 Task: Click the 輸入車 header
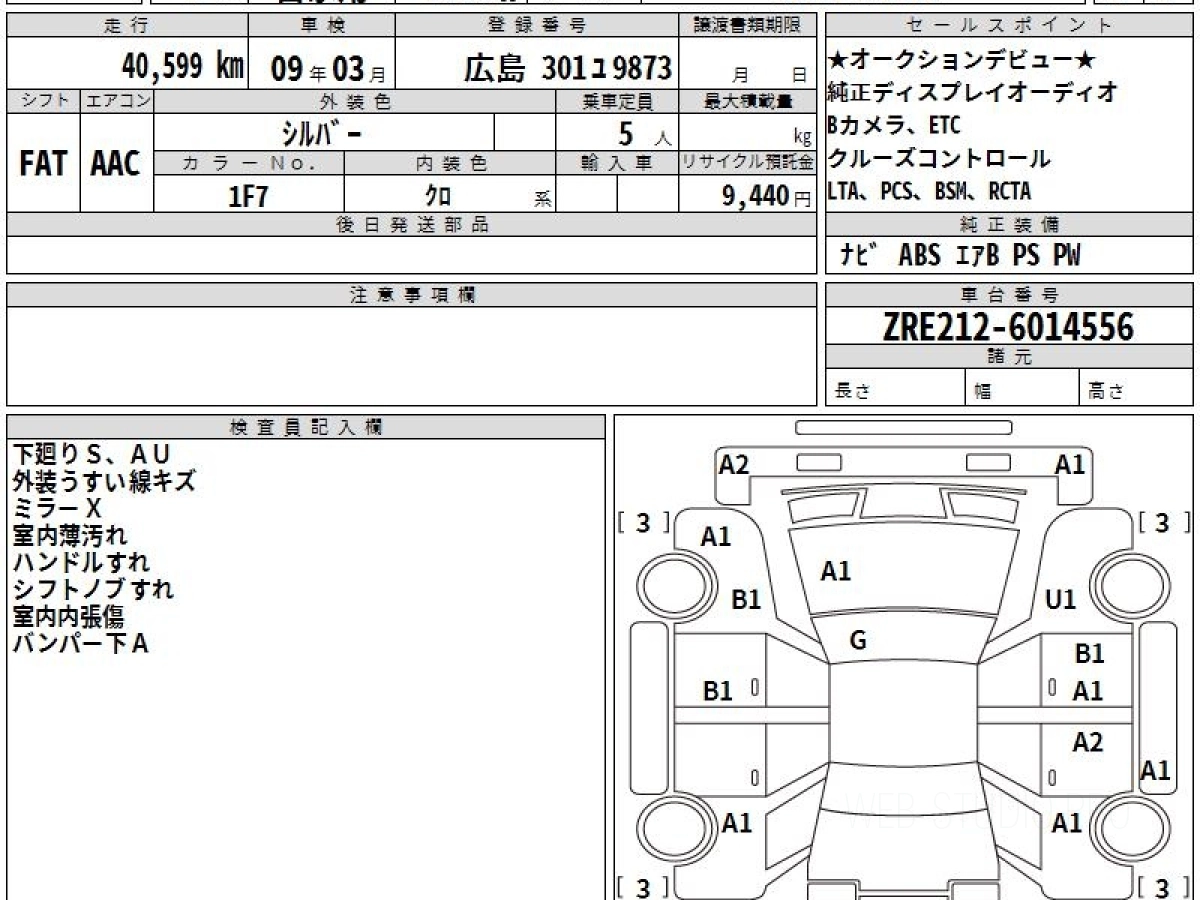point(617,162)
